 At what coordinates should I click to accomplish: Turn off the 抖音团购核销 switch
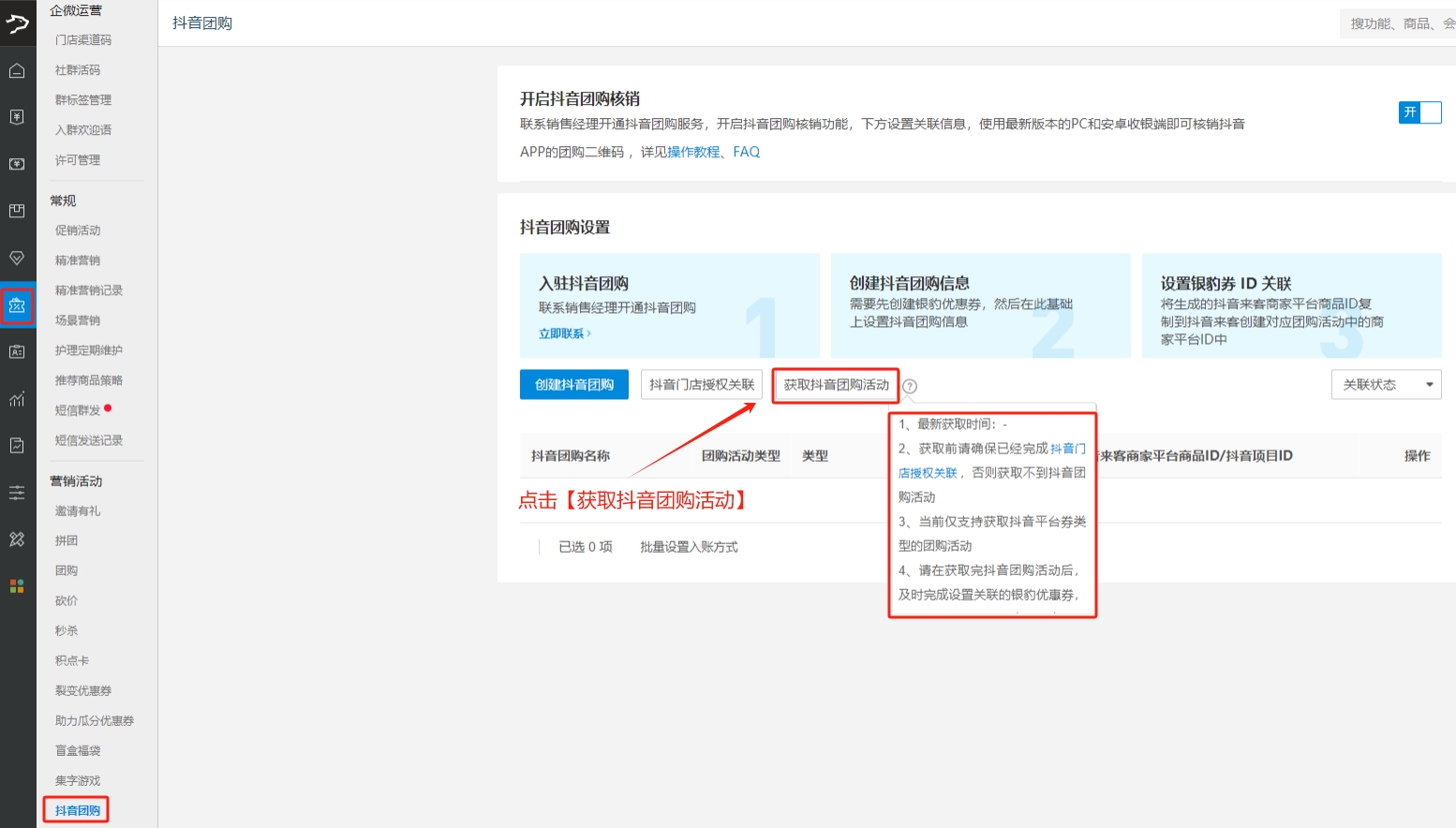coord(1419,112)
